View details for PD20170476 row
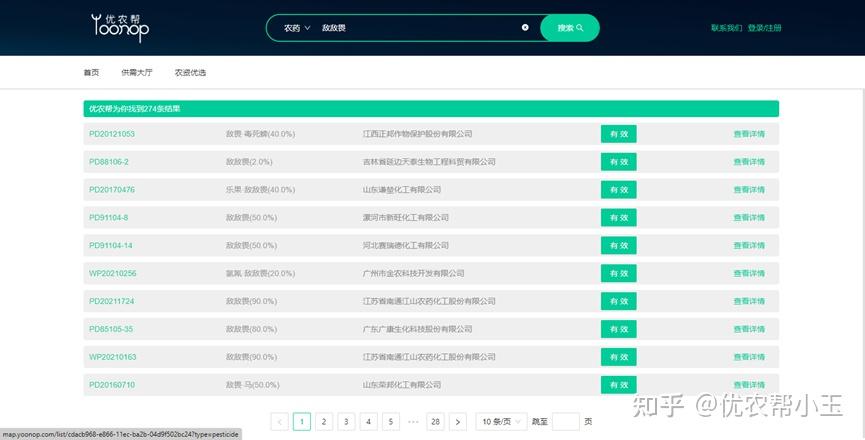Screen dimensions: 865x440 tap(749, 190)
